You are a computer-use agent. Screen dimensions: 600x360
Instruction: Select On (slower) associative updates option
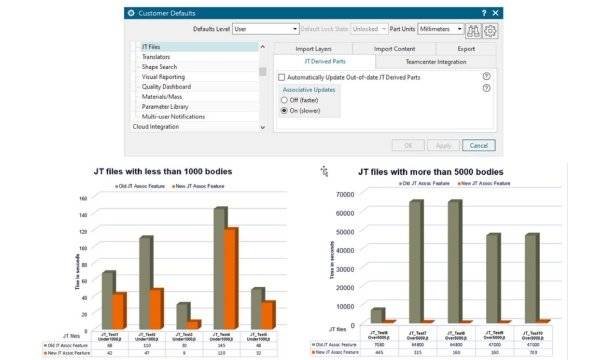[284, 111]
